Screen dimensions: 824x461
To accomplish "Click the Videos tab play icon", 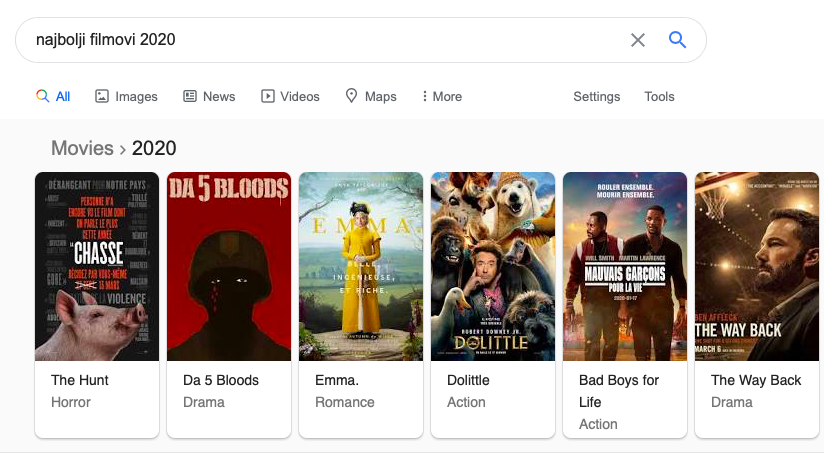I will pos(267,96).
